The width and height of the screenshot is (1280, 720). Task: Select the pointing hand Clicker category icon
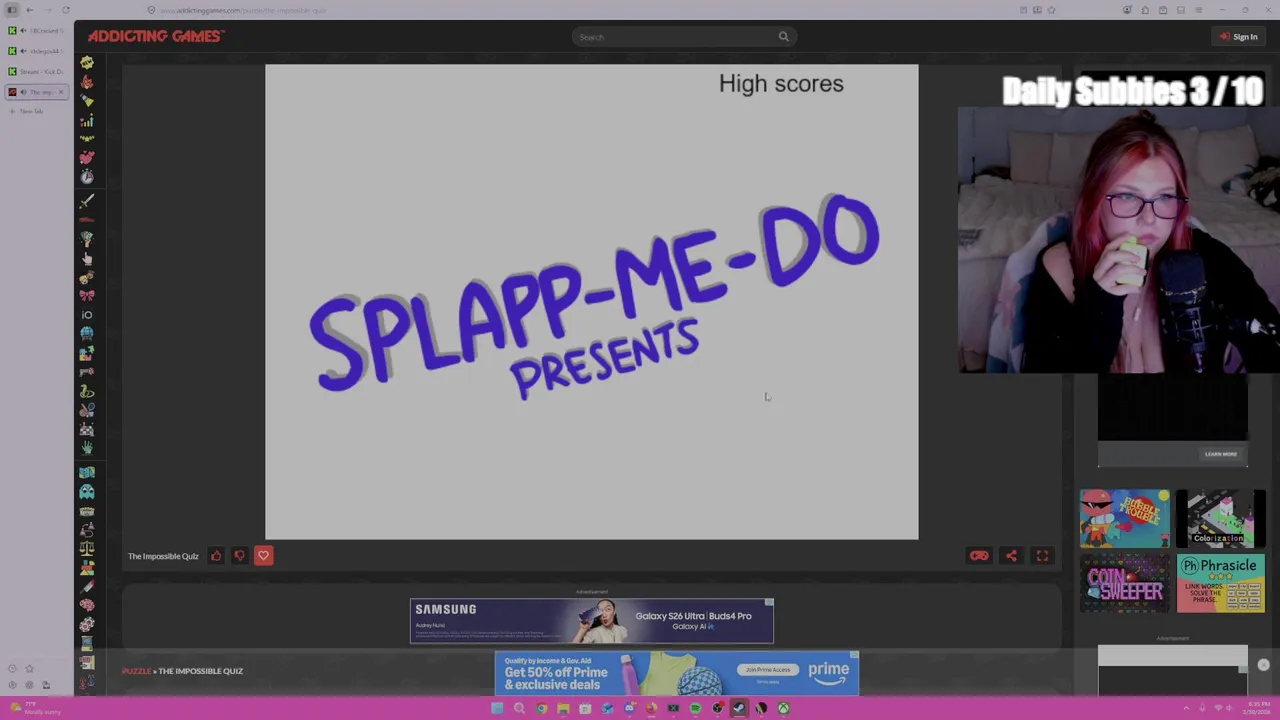pyautogui.click(x=87, y=258)
